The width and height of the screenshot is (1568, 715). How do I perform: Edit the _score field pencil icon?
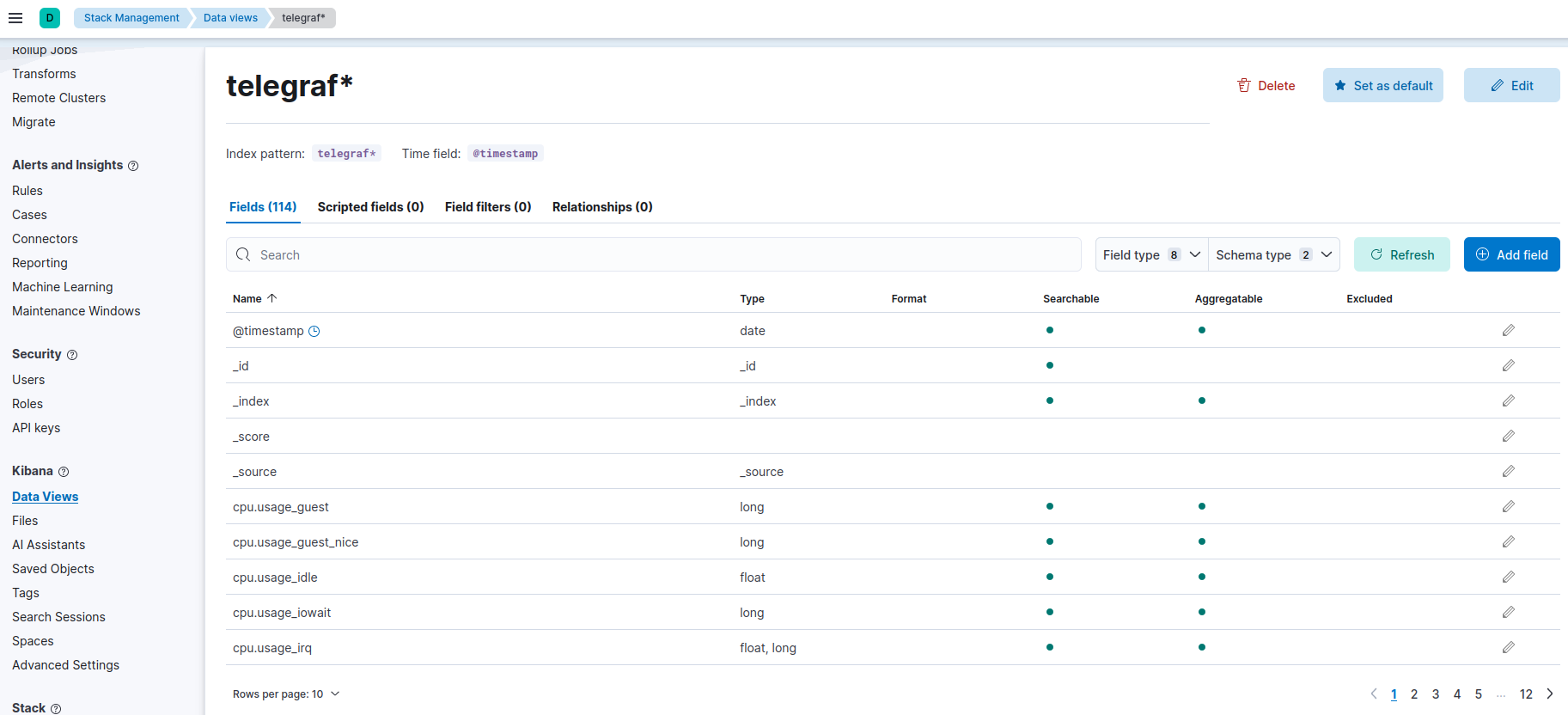1508,436
